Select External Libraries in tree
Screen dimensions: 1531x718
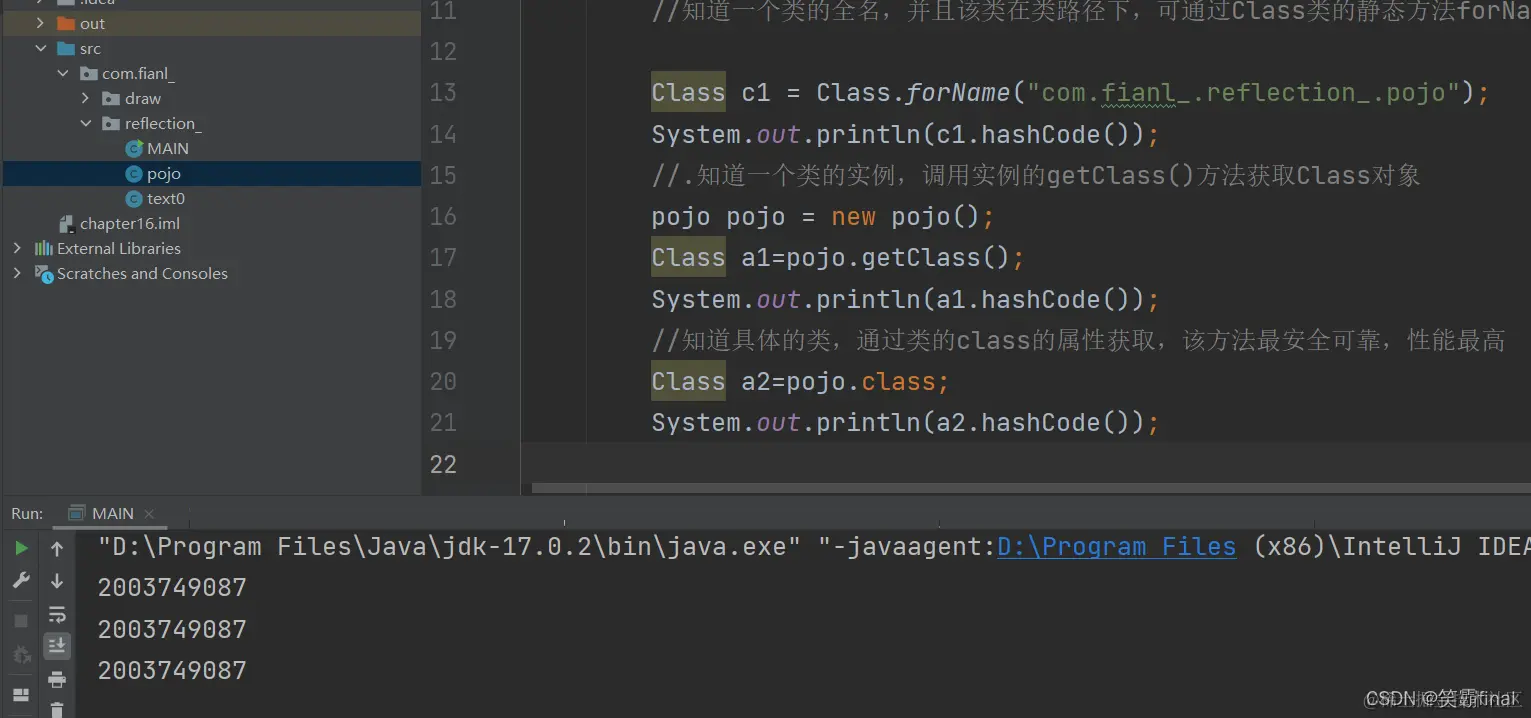(x=119, y=249)
